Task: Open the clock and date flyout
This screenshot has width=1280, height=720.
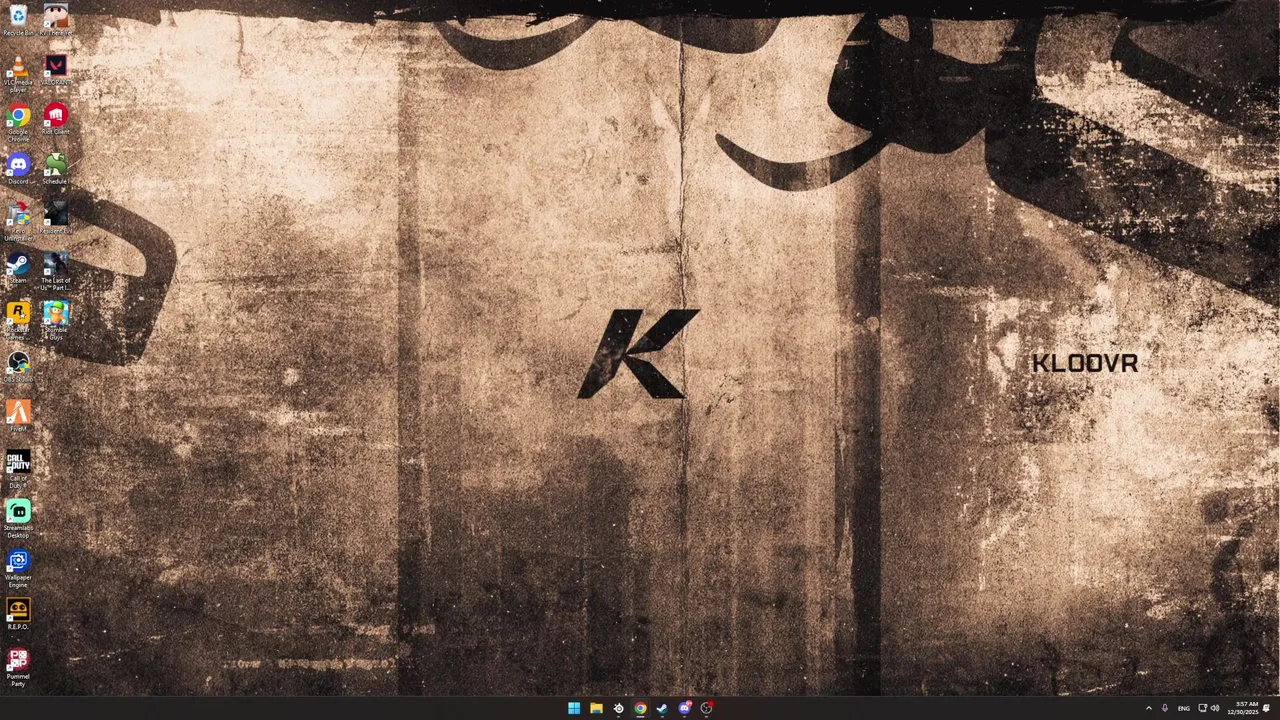Action: tap(1245, 708)
